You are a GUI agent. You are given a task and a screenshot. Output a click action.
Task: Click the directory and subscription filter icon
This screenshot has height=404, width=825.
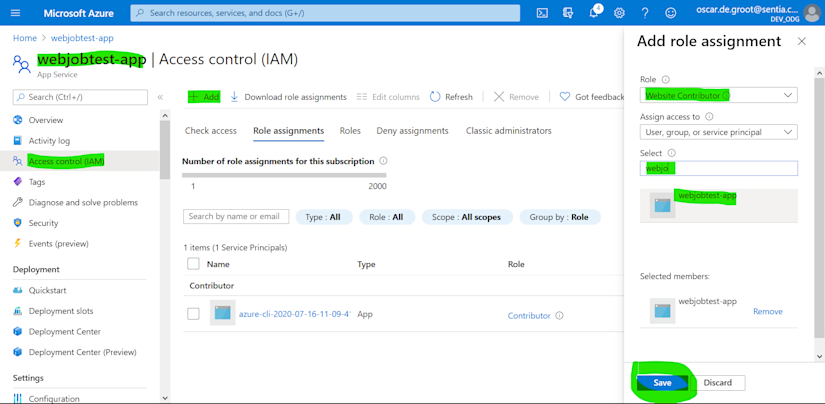[568, 13]
